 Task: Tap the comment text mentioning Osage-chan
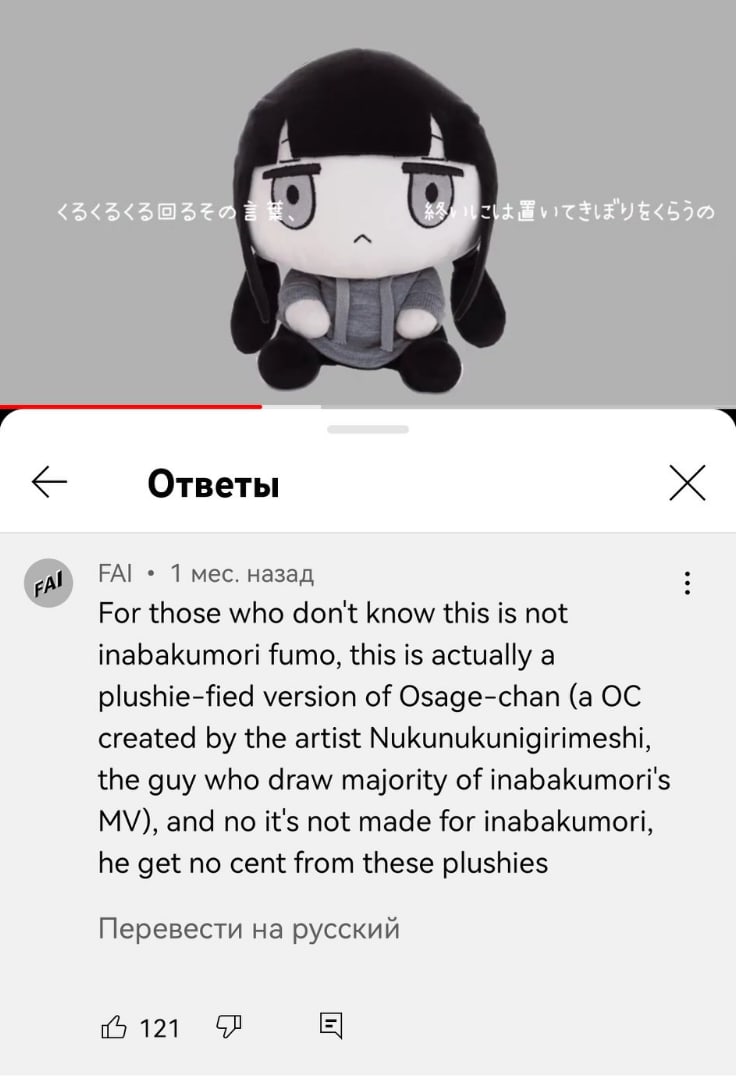pyautogui.click(x=384, y=738)
